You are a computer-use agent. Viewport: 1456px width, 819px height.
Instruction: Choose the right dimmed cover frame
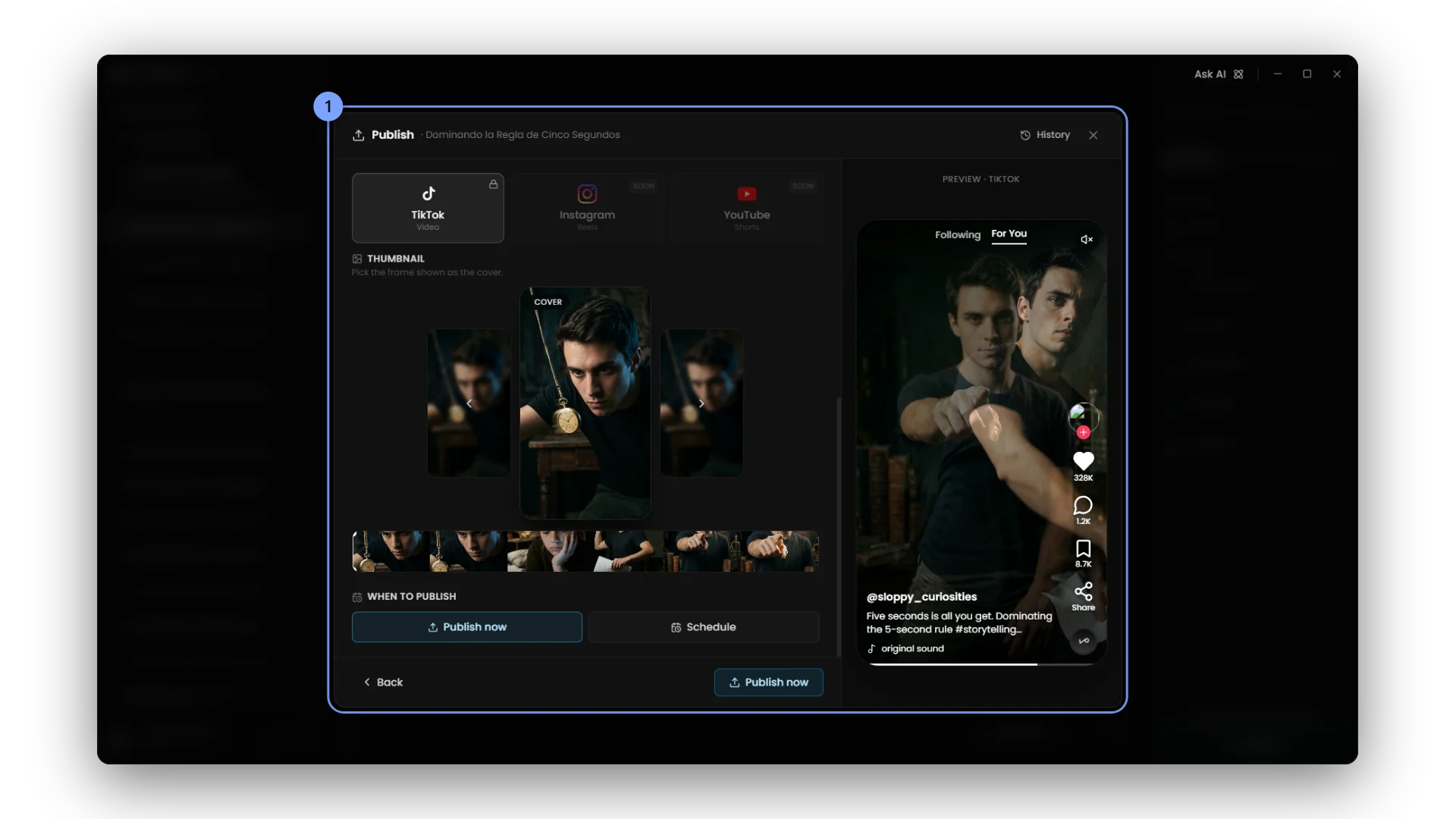click(x=701, y=403)
